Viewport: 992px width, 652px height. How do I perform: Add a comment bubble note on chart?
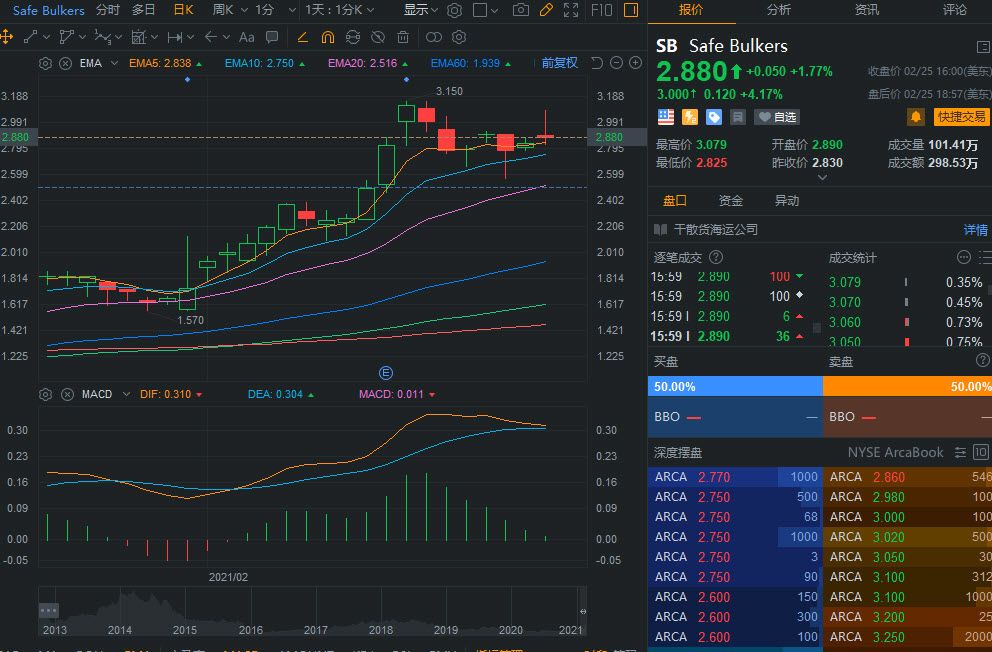point(272,37)
